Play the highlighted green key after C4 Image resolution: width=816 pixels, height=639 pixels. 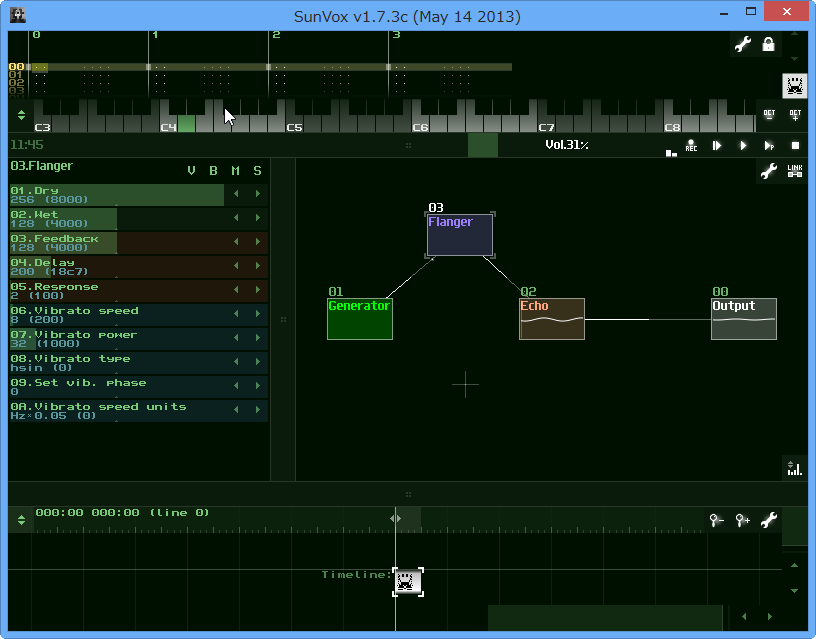186,124
